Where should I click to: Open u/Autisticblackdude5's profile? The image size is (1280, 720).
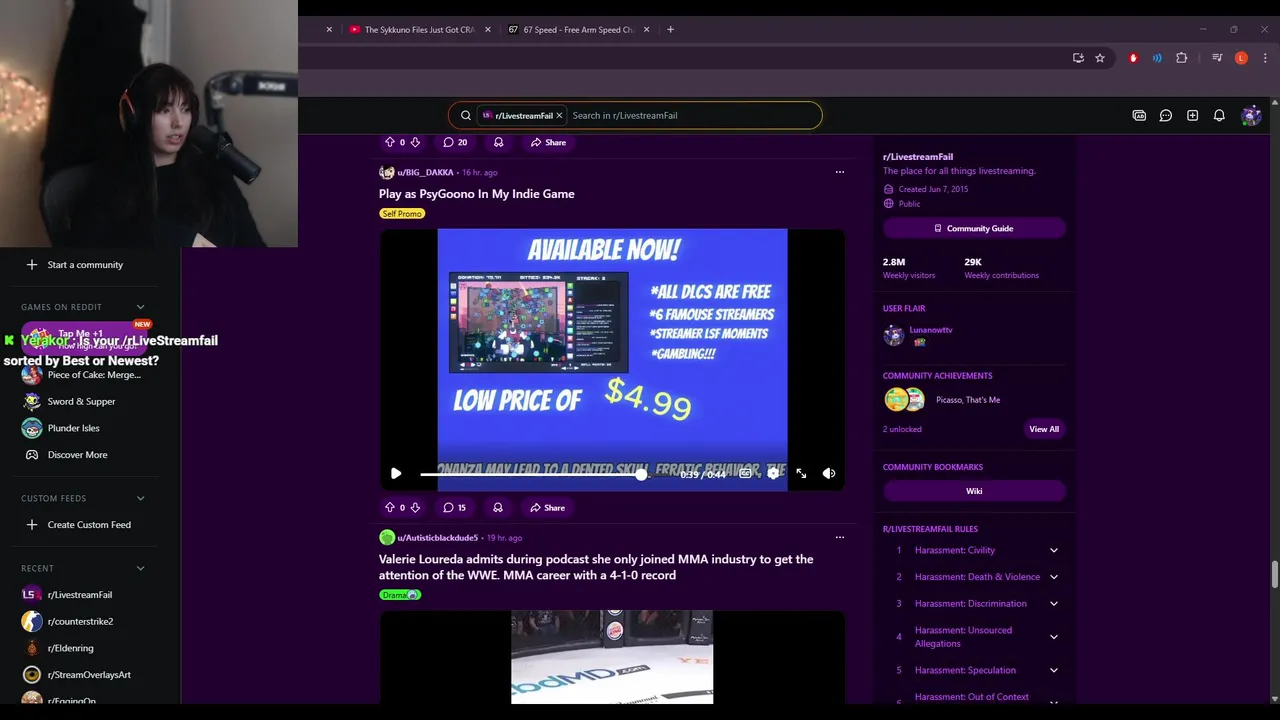coord(437,538)
